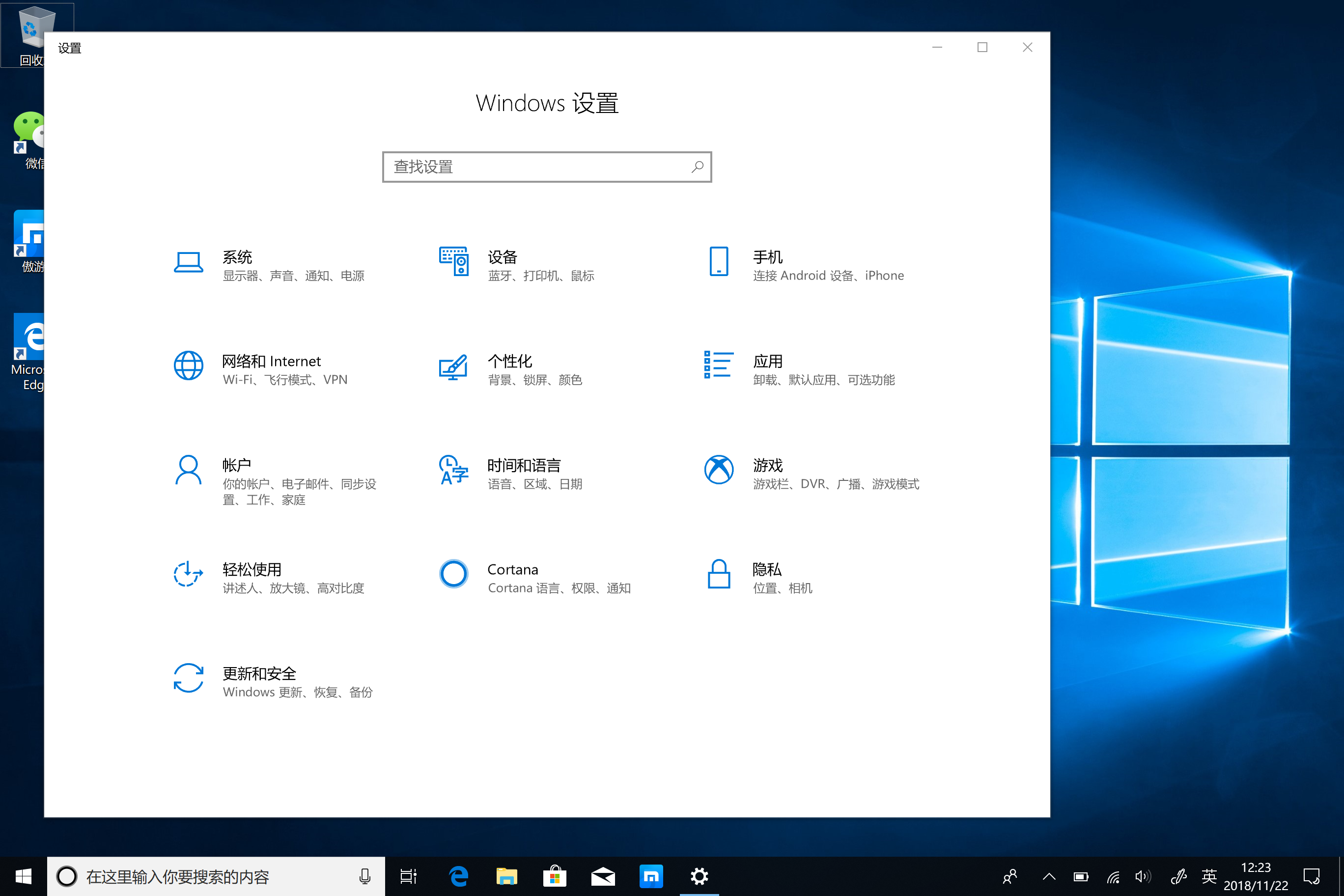Open the People icon in system tray
This screenshot has width=1344, height=896.
pyautogui.click(x=1009, y=876)
